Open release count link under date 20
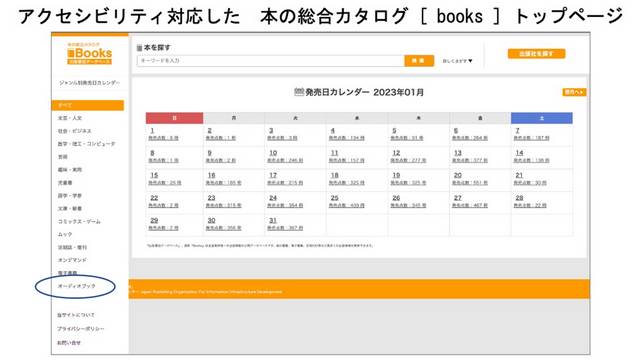640x360 pixels. tap(469, 183)
